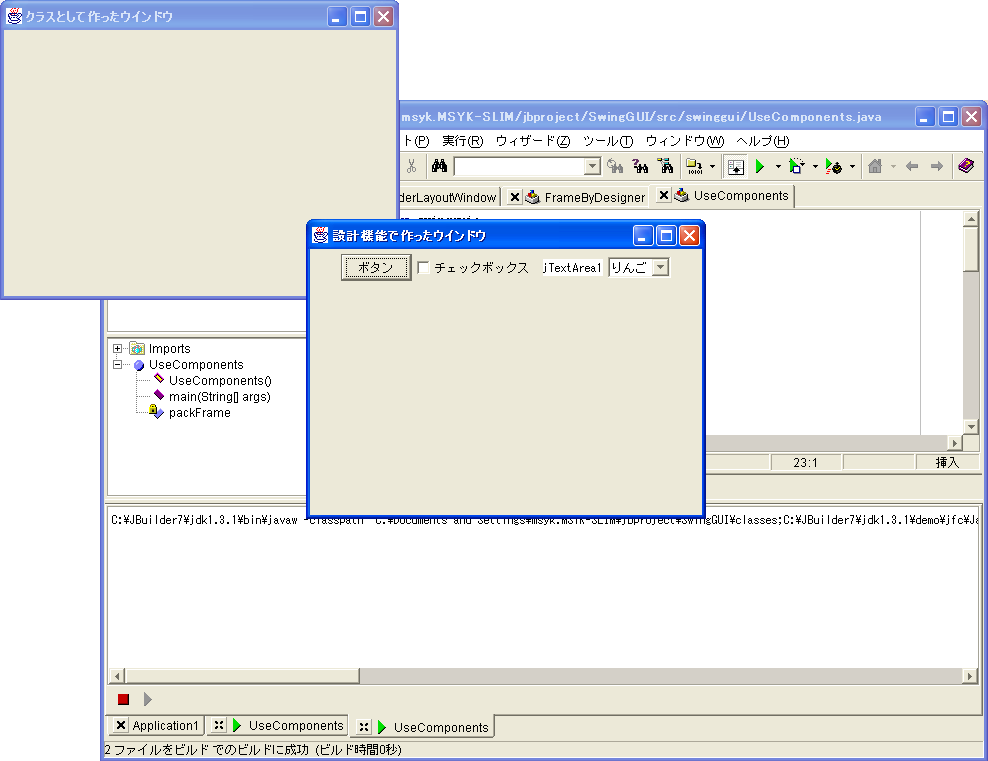The width and height of the screenshot is (988, 761).
Task: Open the Help book icon
Action: [x=966, y=166]
